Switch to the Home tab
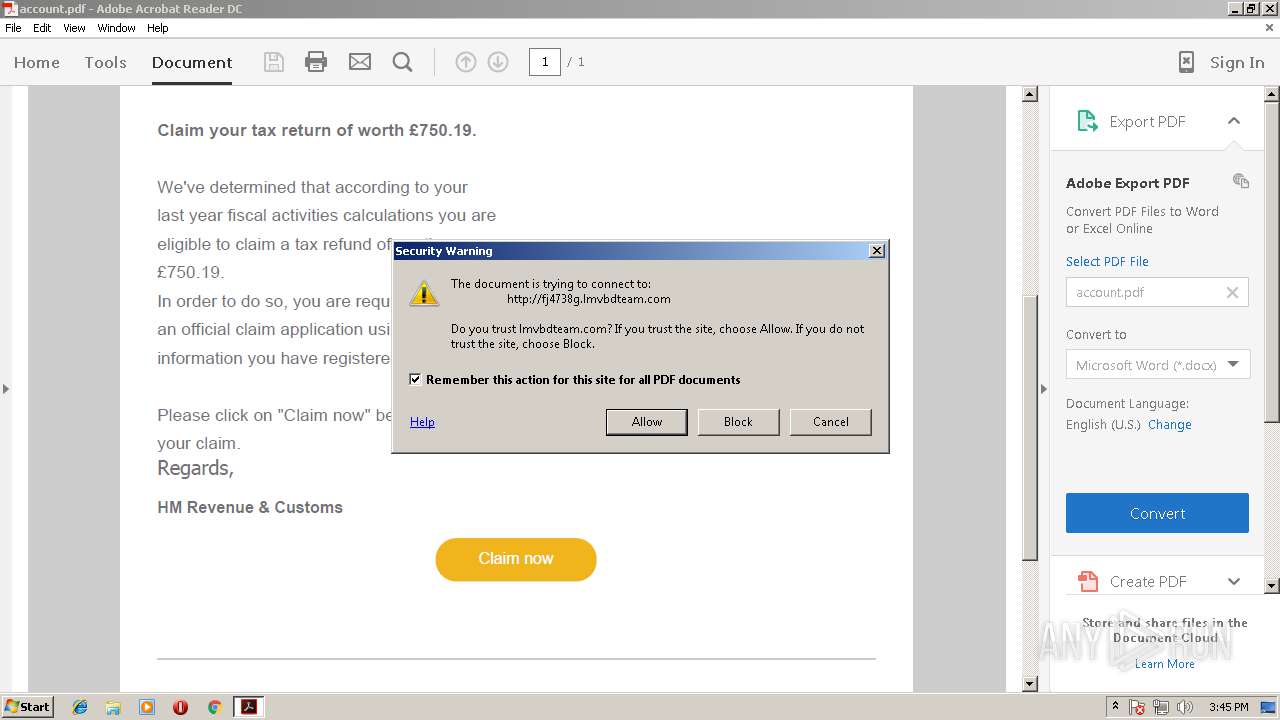 (x=37, y=62)
